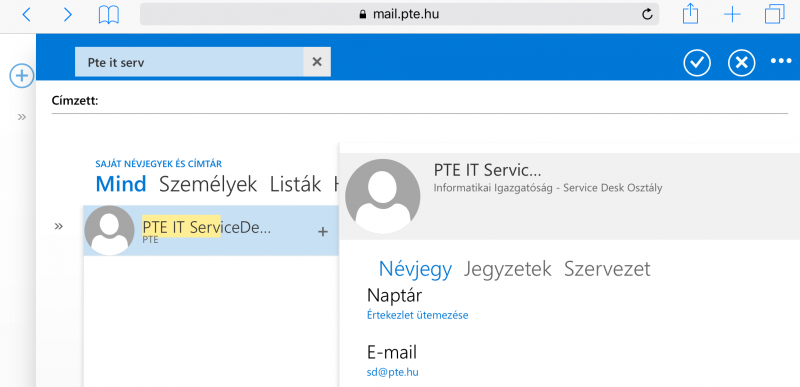Switch to the Személyek tab

pos(208,185)
